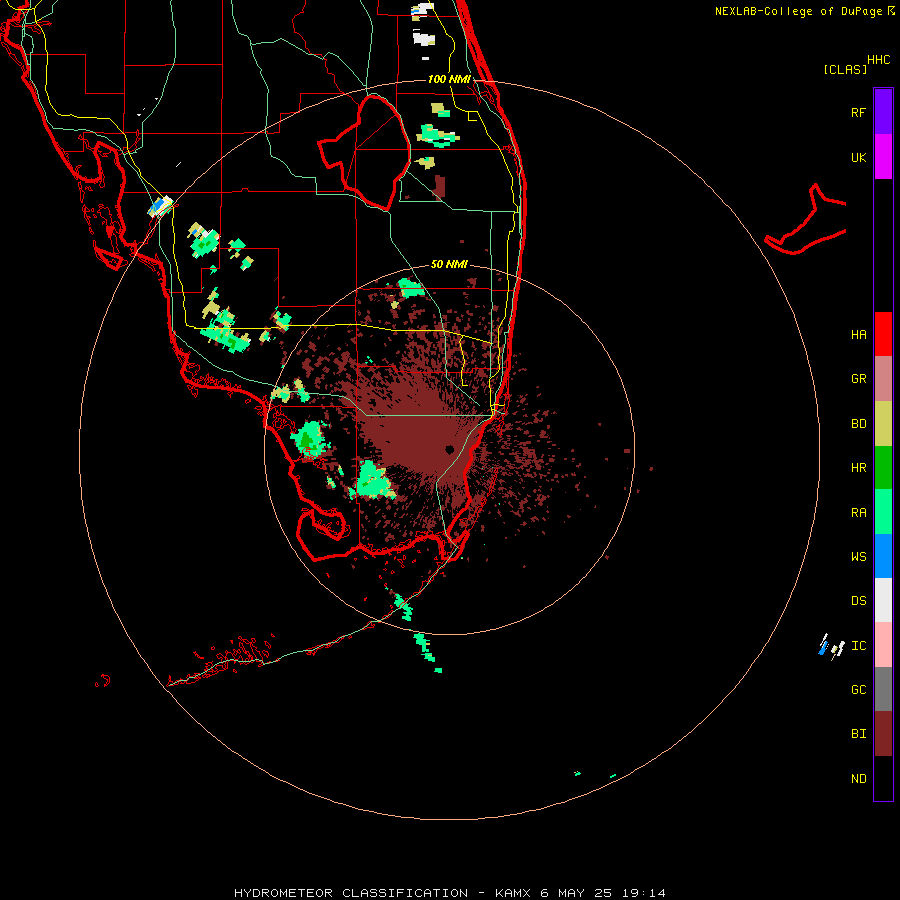Viewport: 900px width, 900px height.
Task: Click the GR pink legend swatch
Action: click(883, 379)
